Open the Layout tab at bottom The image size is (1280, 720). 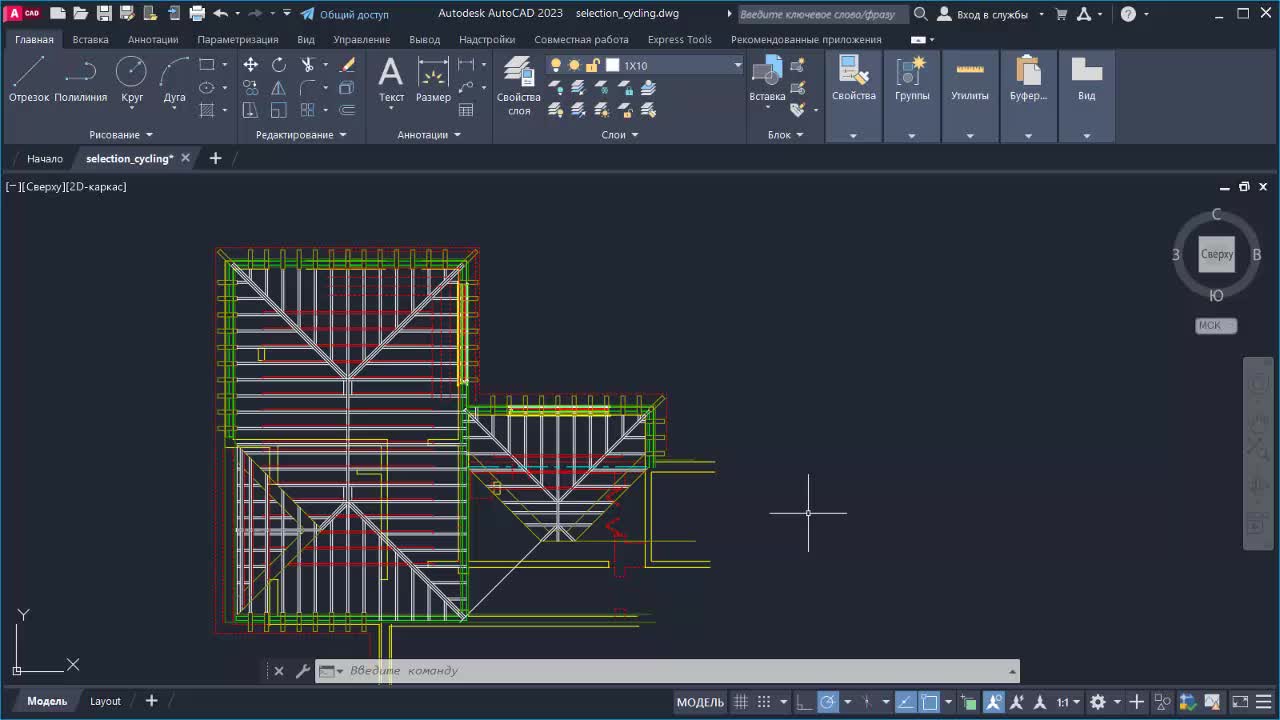point(105,701)
